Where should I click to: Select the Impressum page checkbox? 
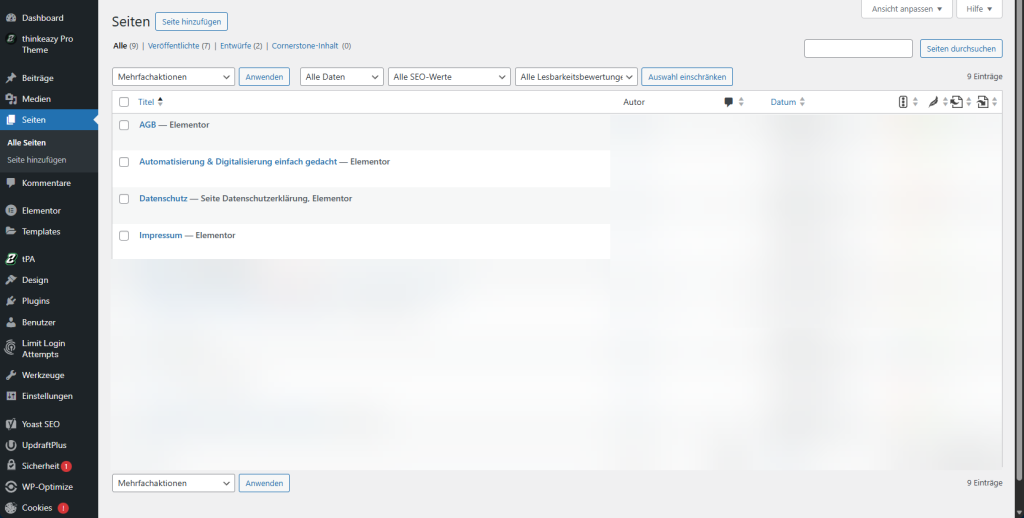tap(124, 236)
